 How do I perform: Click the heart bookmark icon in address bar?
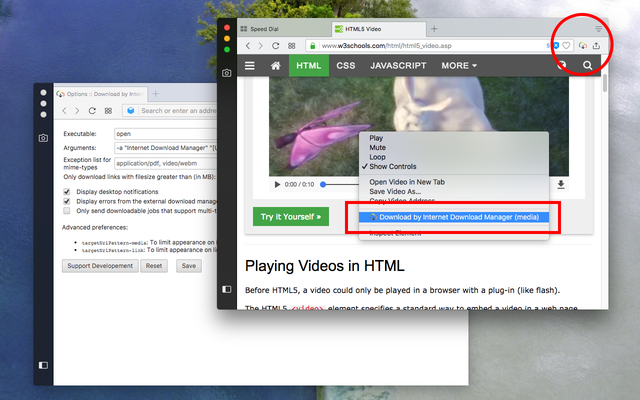coord(566,46)
